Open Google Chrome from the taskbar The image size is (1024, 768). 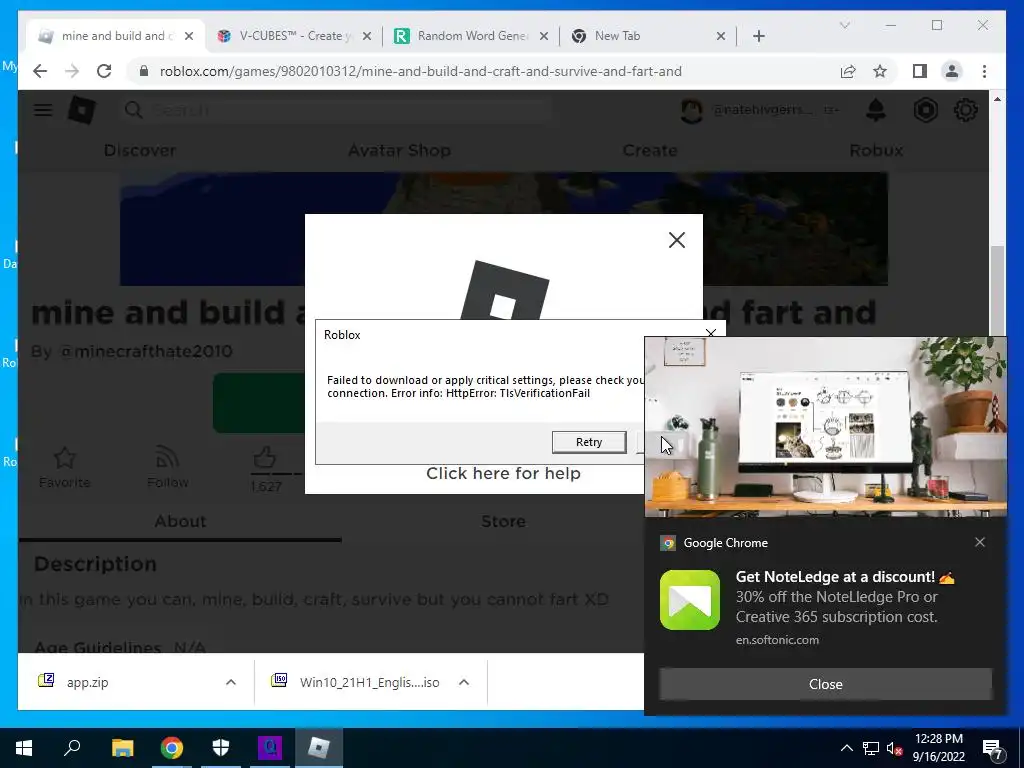point(171,748)
